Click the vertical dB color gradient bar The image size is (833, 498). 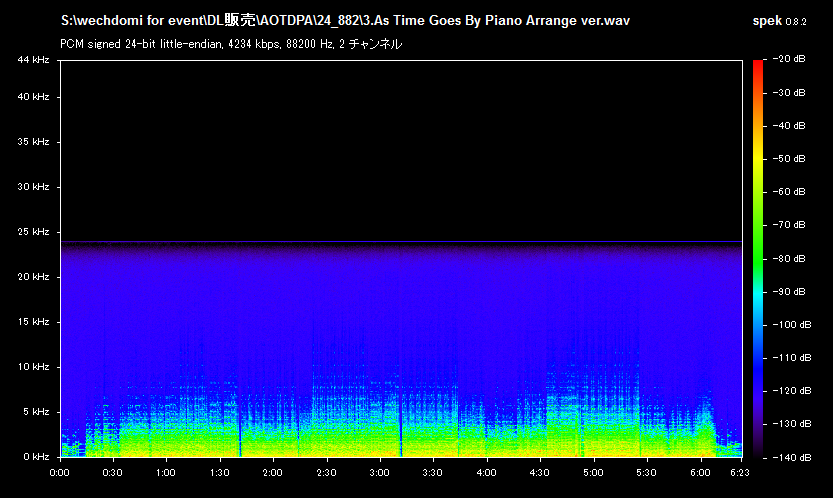(x=758, y=259)
